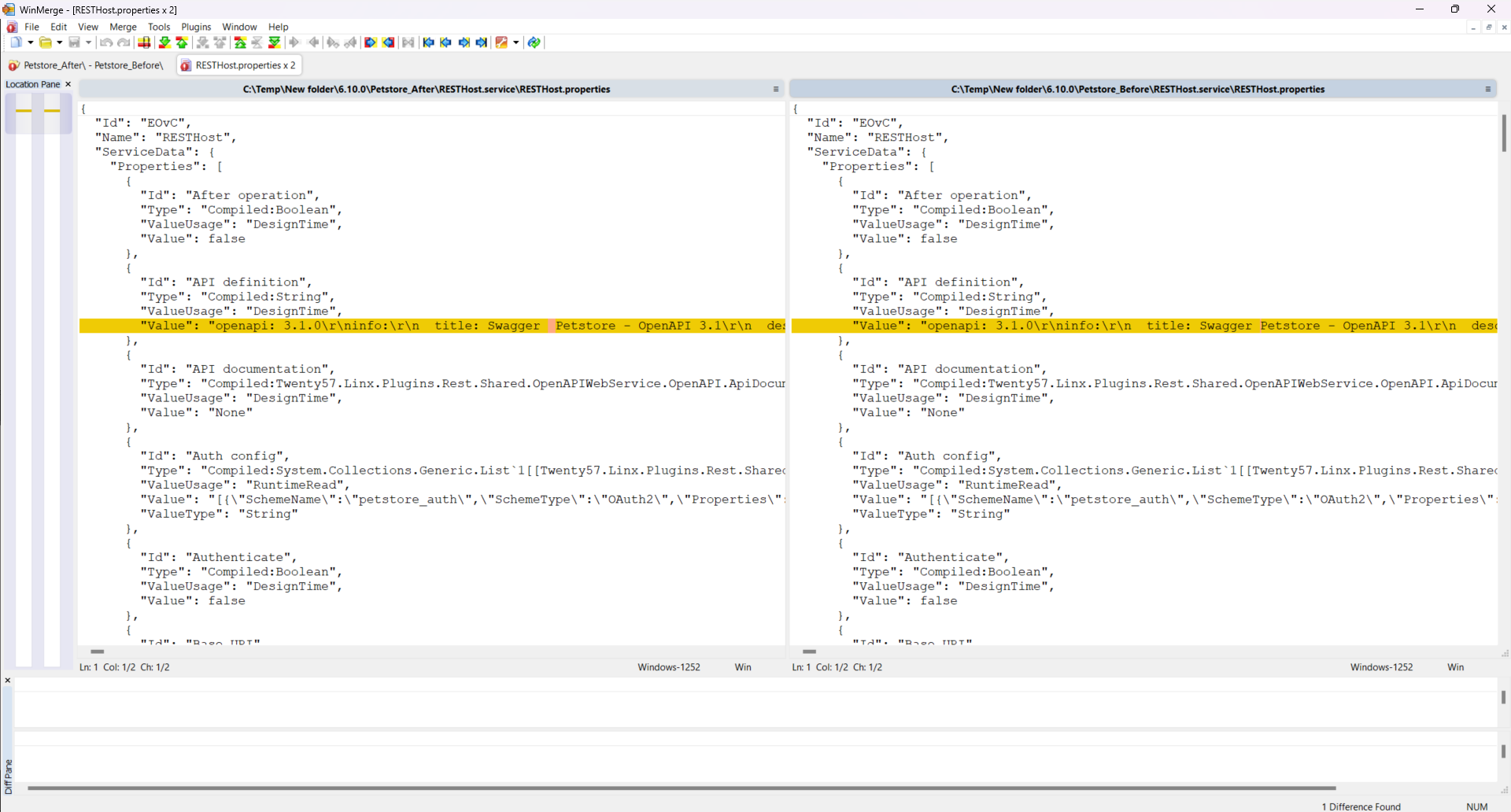The width and height of the screenshot is (1511, 812).
Task: Open the View menu
Action: tap(88, 27)
